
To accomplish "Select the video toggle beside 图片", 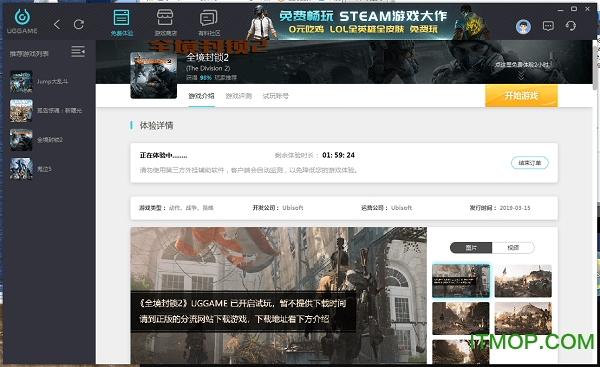I will coord(513,248).
